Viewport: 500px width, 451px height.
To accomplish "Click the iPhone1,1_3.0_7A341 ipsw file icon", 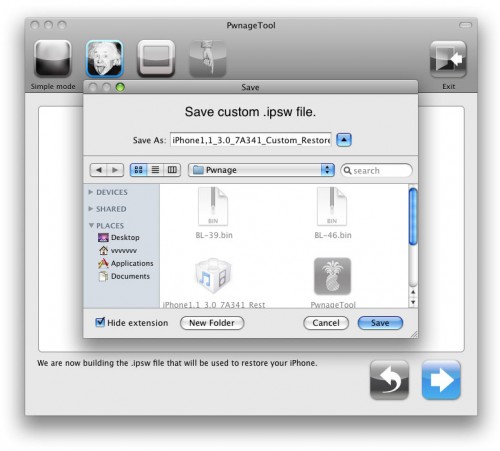I will pyautogui.click(x=213, y=276).
